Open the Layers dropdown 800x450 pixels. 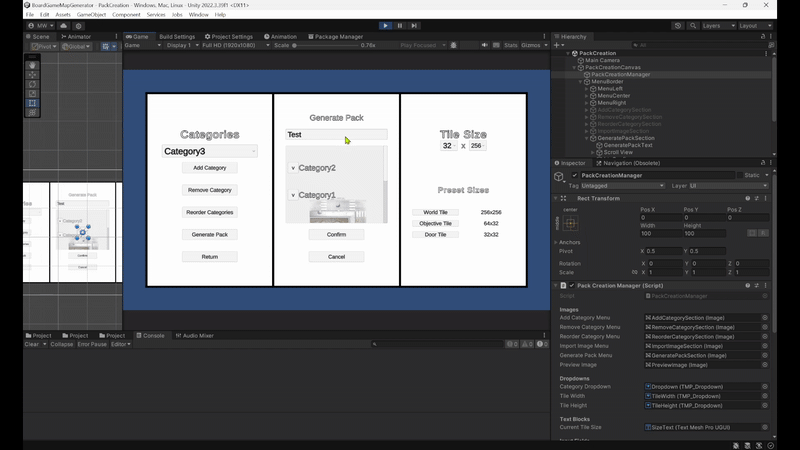pyautogui.click(x=716, y=26)
